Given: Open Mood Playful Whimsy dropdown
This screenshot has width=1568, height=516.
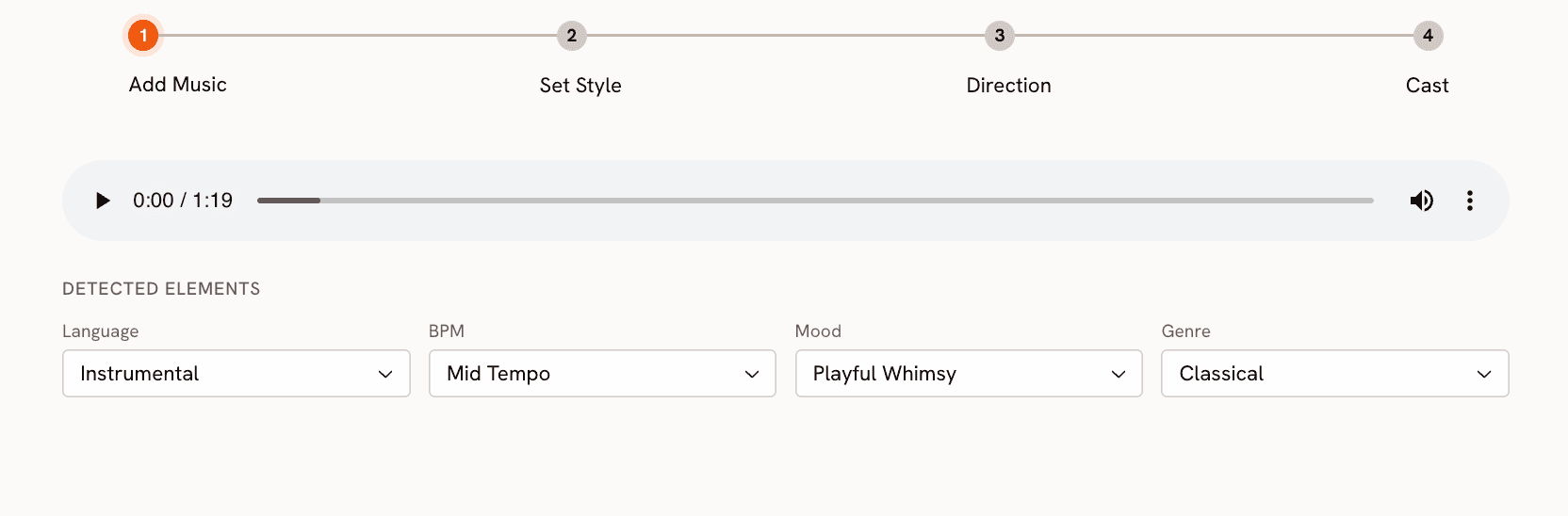Looking at the screenshot, I should point(969,374).
